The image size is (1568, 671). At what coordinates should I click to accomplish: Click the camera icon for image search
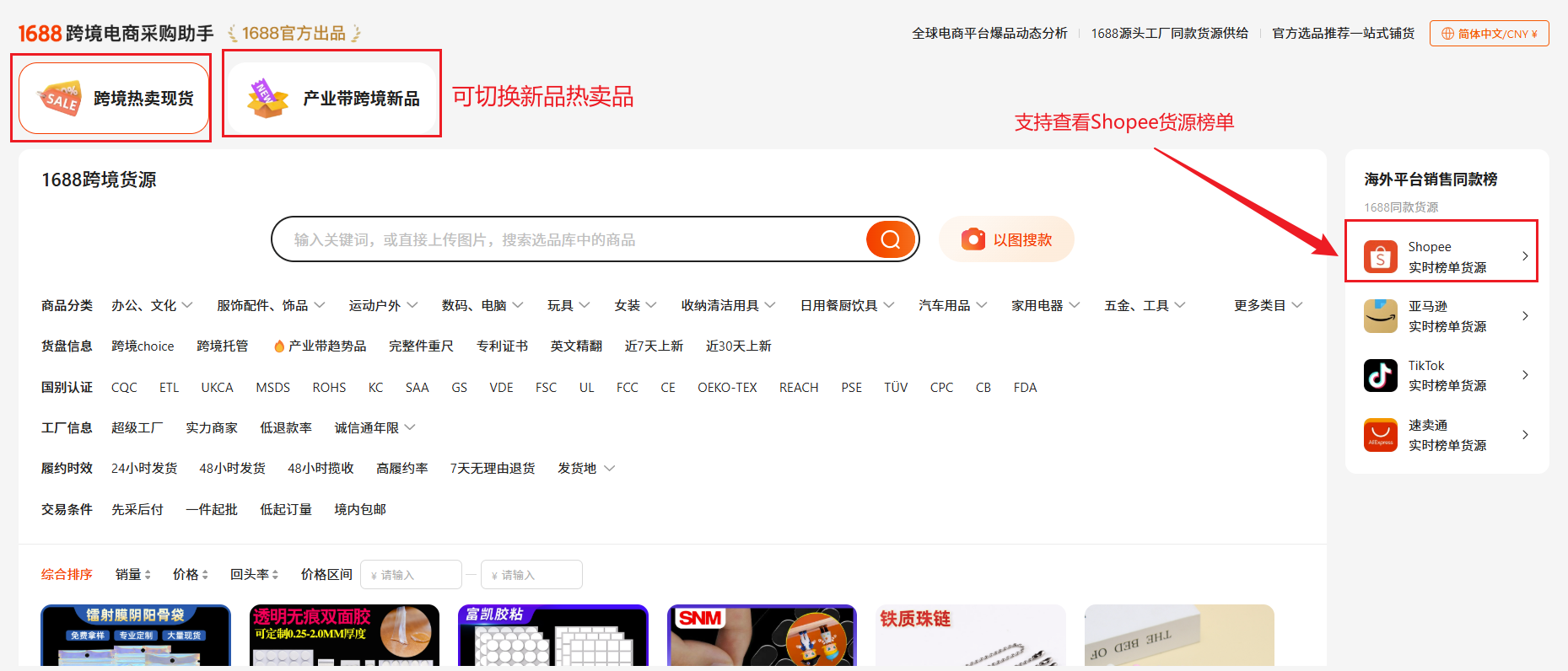[973, 239]
